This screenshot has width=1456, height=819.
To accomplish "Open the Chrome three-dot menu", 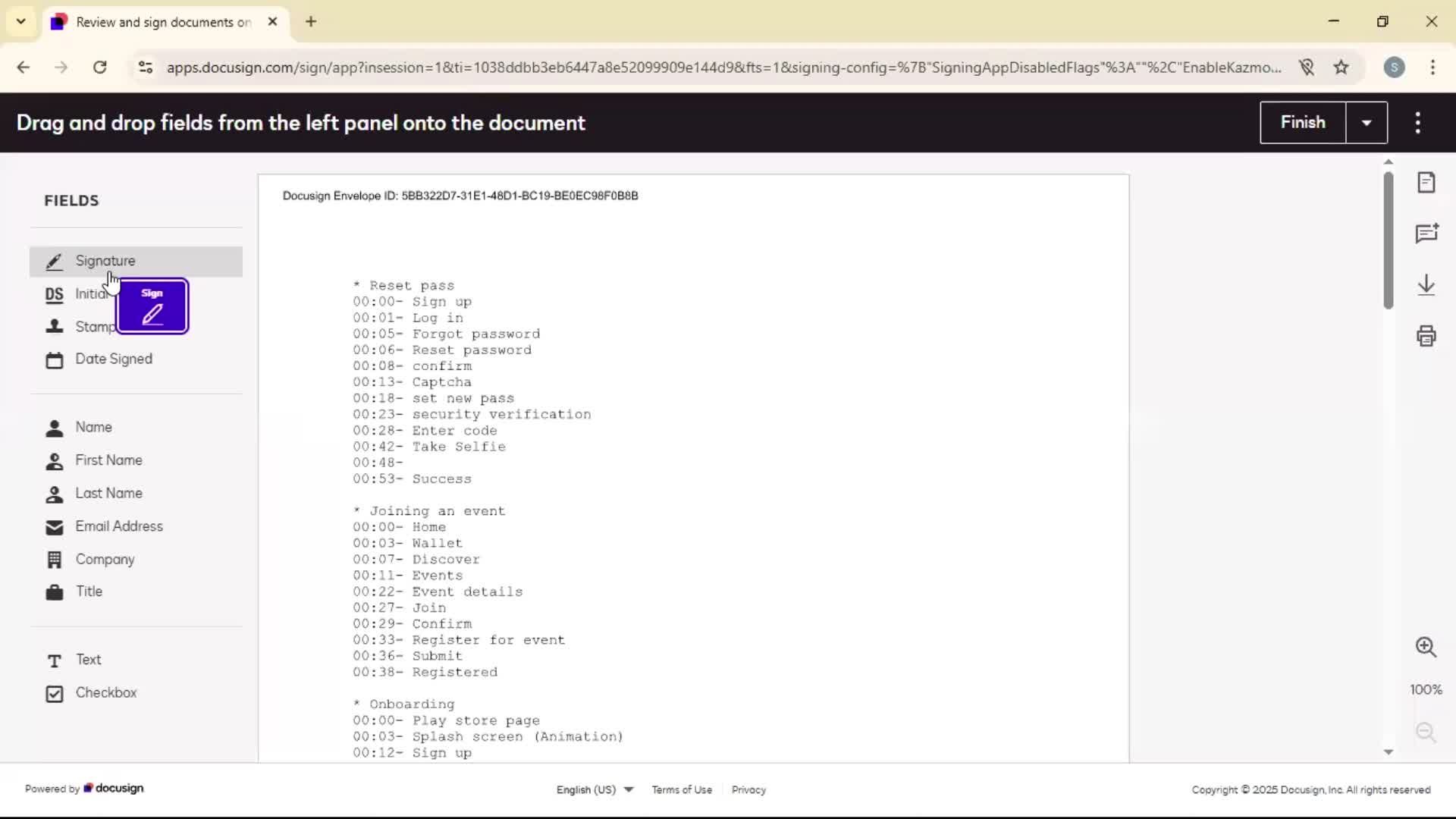I will pos(1432,67).
